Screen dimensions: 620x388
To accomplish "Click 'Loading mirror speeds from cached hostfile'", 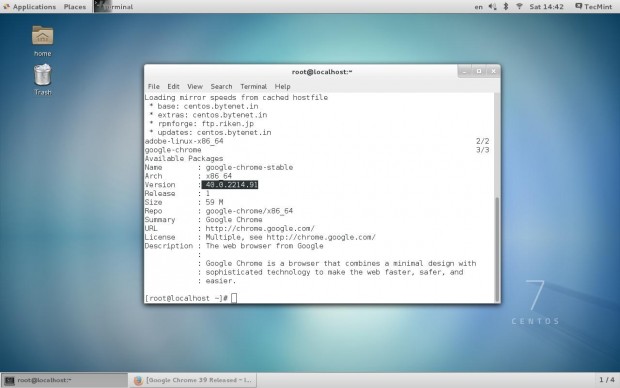I will click(x=236, y=97).
